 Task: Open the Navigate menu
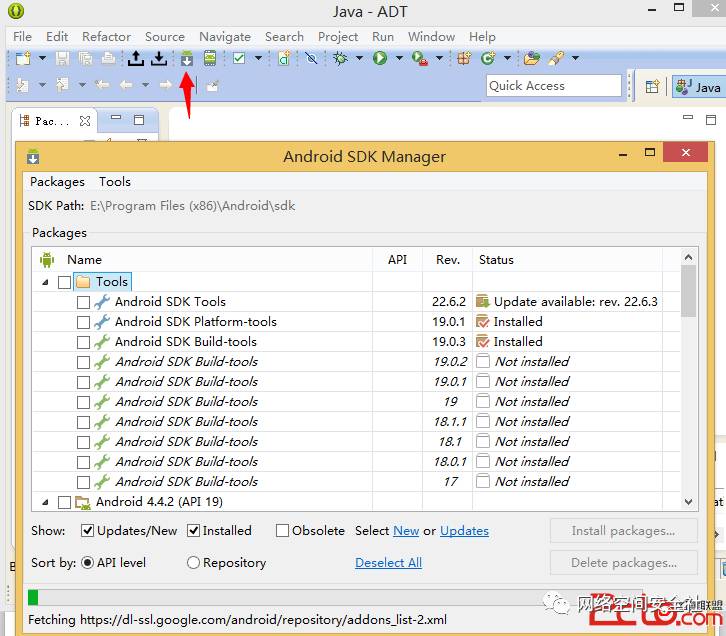click(x=225, y=37)
